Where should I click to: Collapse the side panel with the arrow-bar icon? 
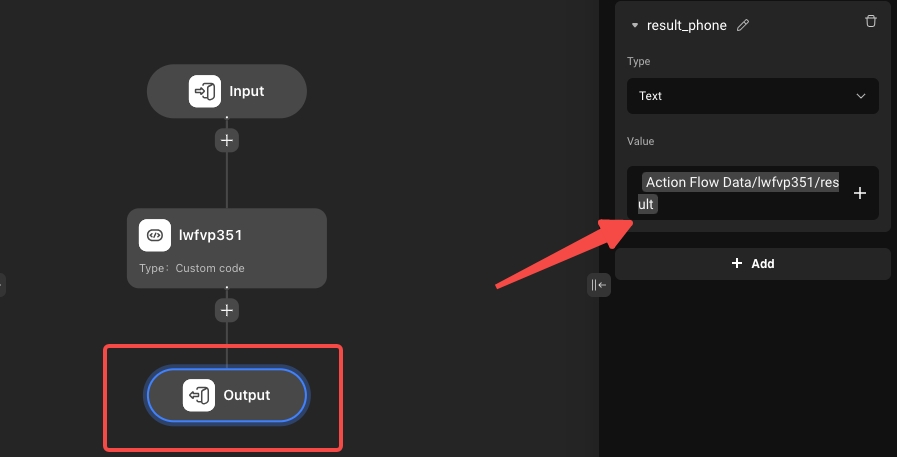click(x=598, y=285)
